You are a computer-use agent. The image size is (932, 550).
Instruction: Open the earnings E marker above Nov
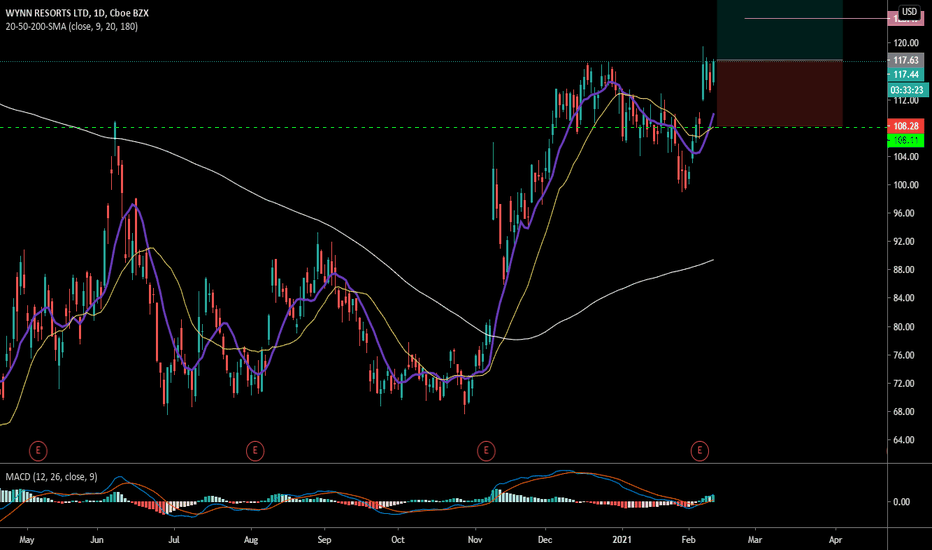coord(486,451)
